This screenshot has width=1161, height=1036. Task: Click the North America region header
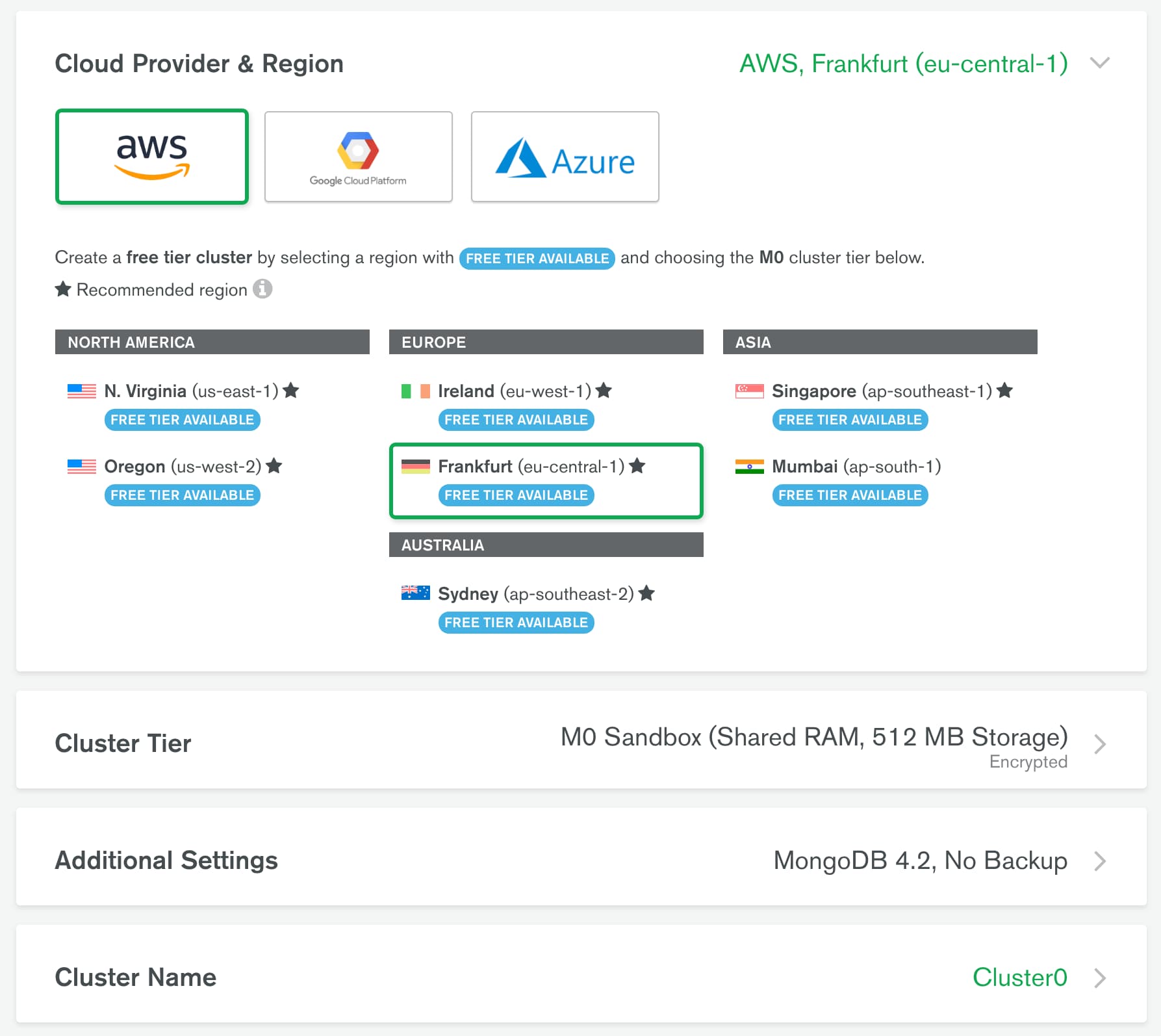(212, 342)
